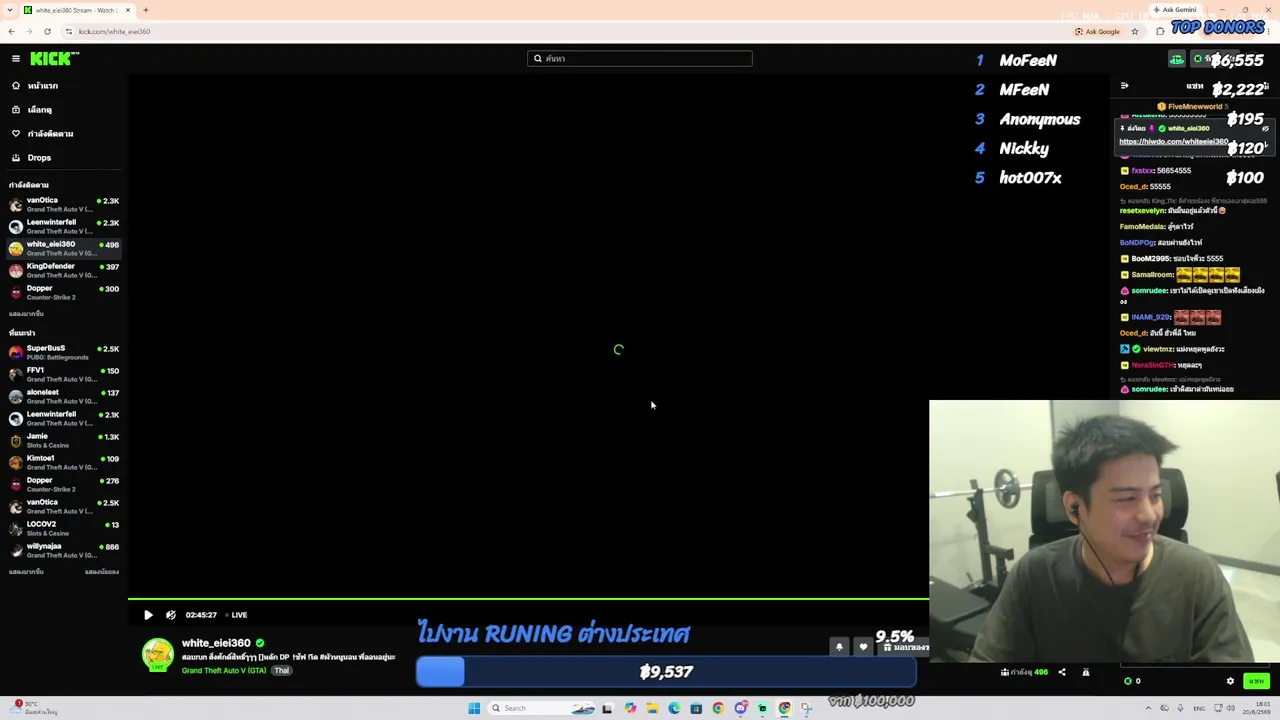Open FFV1 recommended channel
The width and height of the screenshot is (1280, 720).
click(64, 375)
